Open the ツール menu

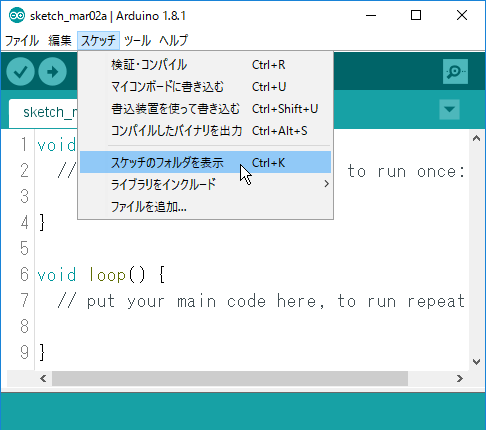(x=137, y=41)
